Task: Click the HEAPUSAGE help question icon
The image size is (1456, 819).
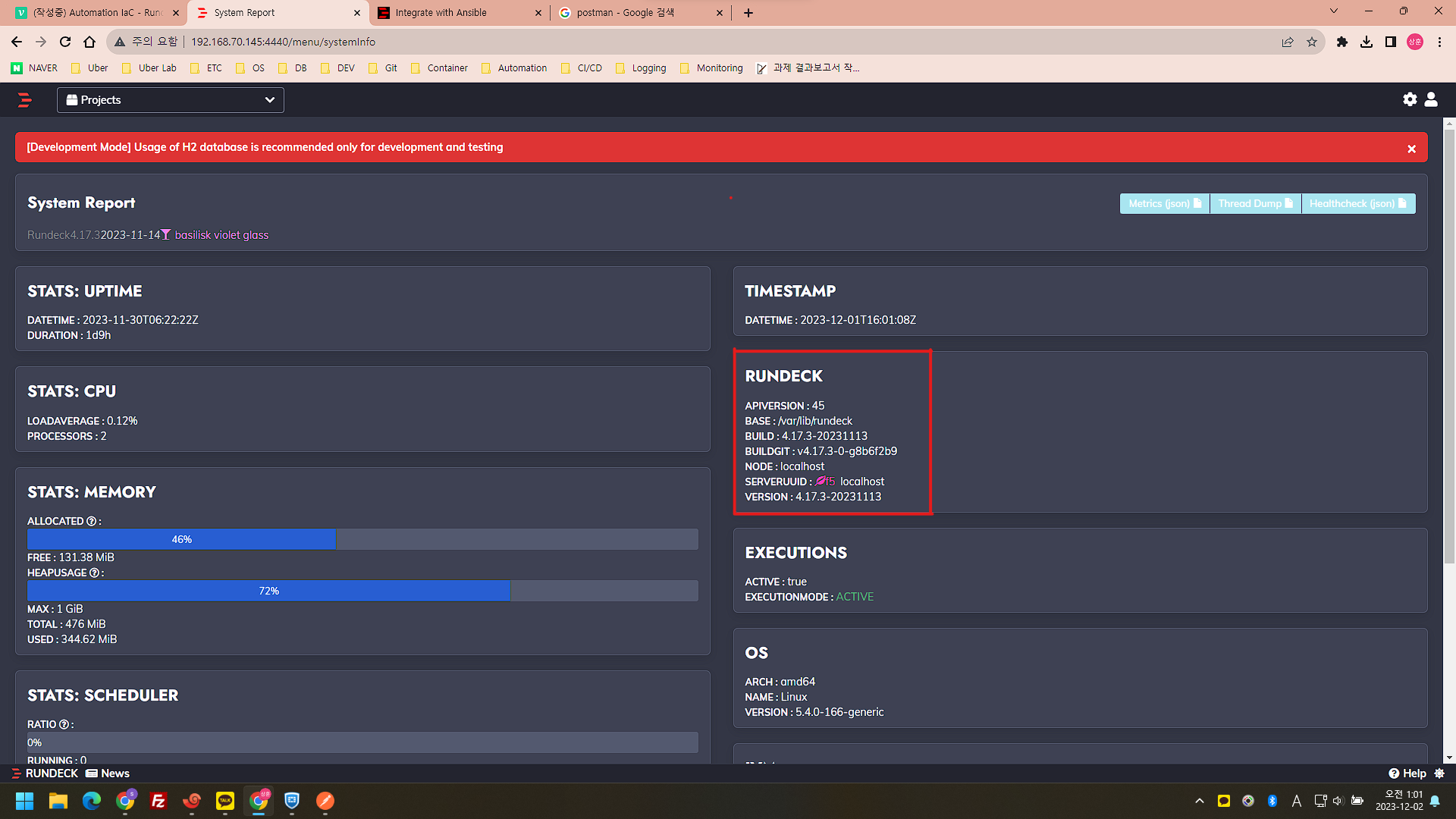Action: pyautogui.click(x=95, y=573)
